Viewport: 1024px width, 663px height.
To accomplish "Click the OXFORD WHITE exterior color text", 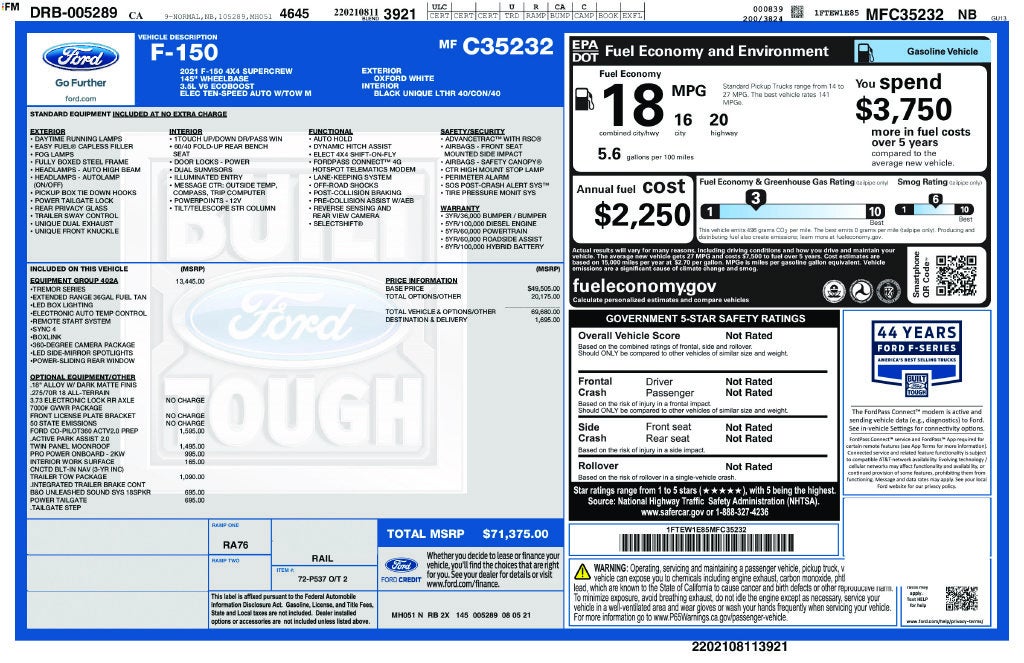I will [404, 78].
